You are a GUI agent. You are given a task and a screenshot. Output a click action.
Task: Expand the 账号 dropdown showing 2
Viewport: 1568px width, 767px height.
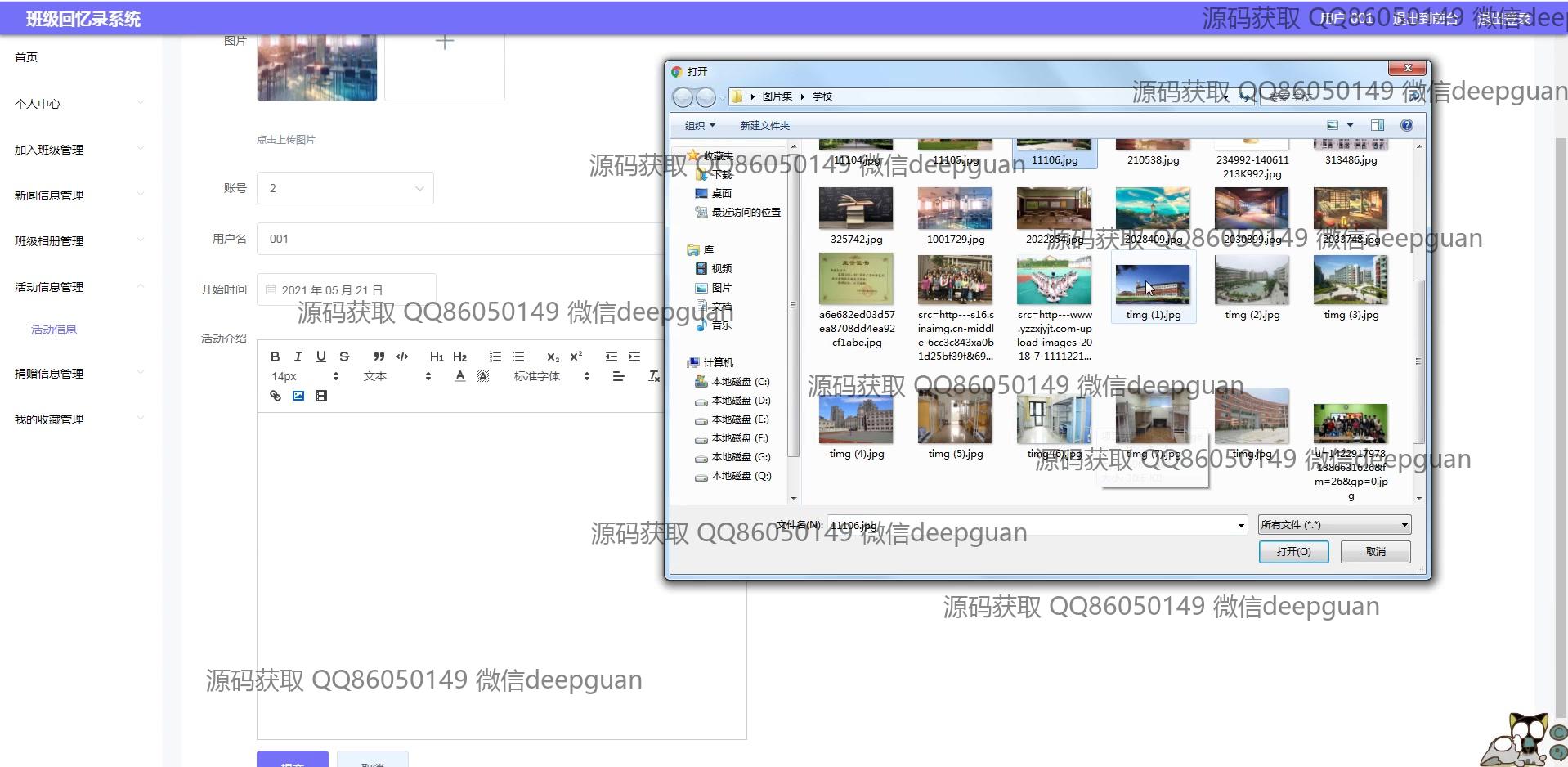tap(345, 188)
